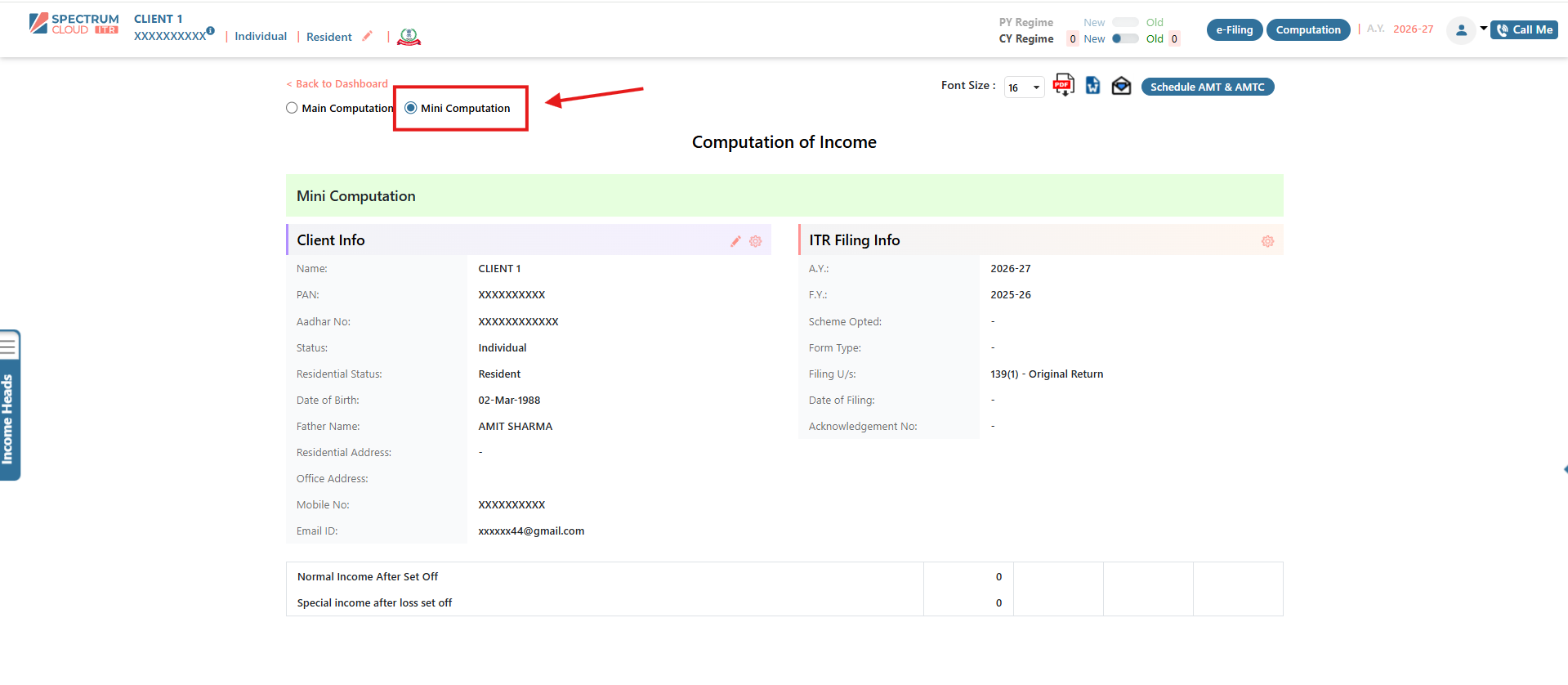Open the e-Filing tab

pos(1235,30)
